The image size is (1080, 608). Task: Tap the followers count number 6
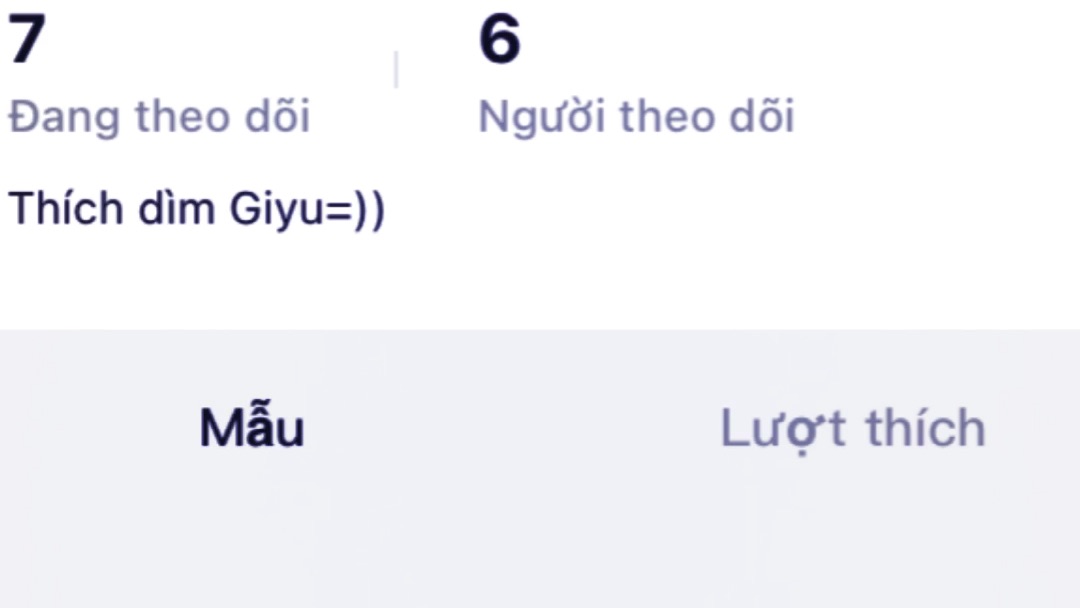point(499,39)
